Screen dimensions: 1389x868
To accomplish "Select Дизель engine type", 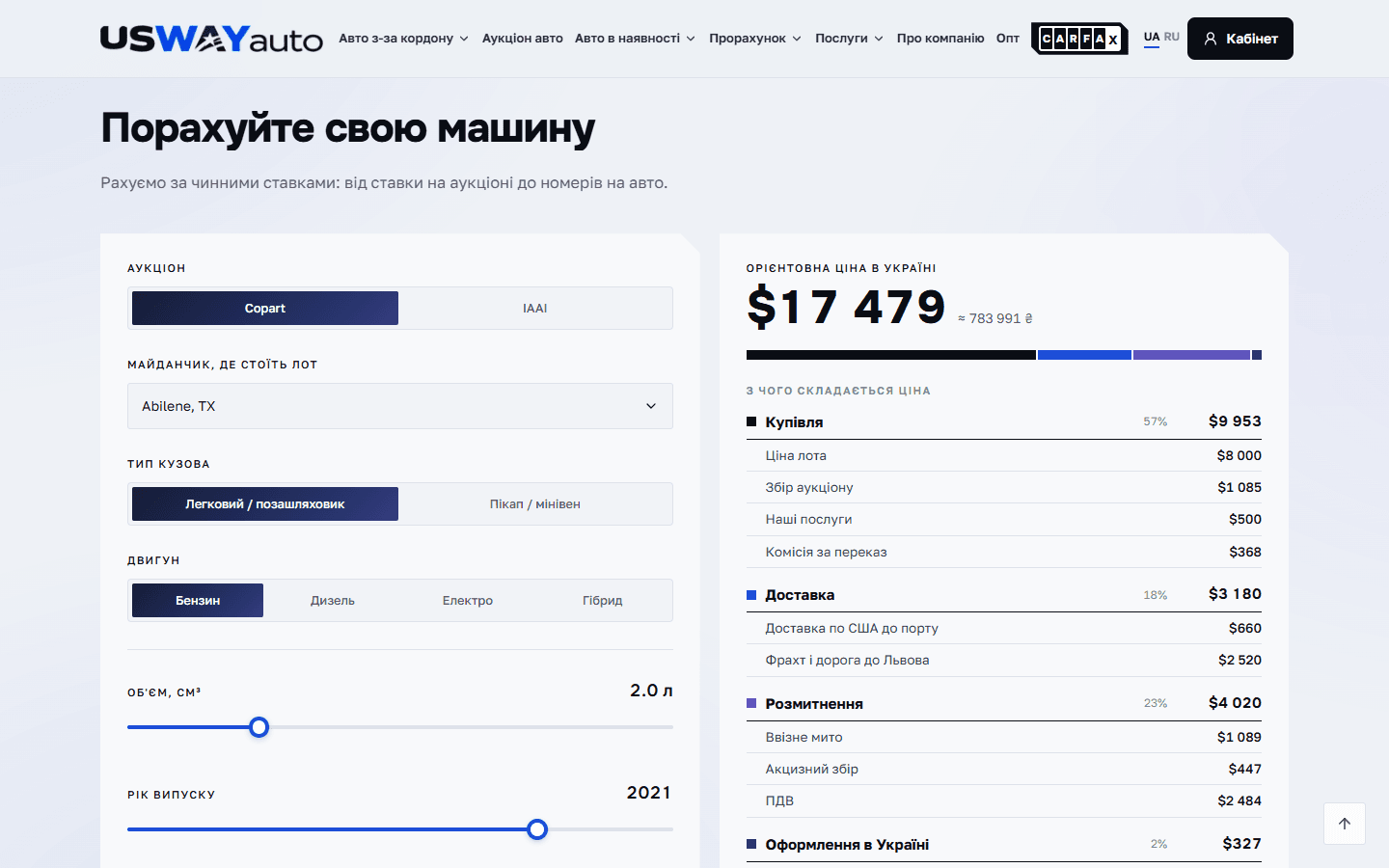I will 333,601.
